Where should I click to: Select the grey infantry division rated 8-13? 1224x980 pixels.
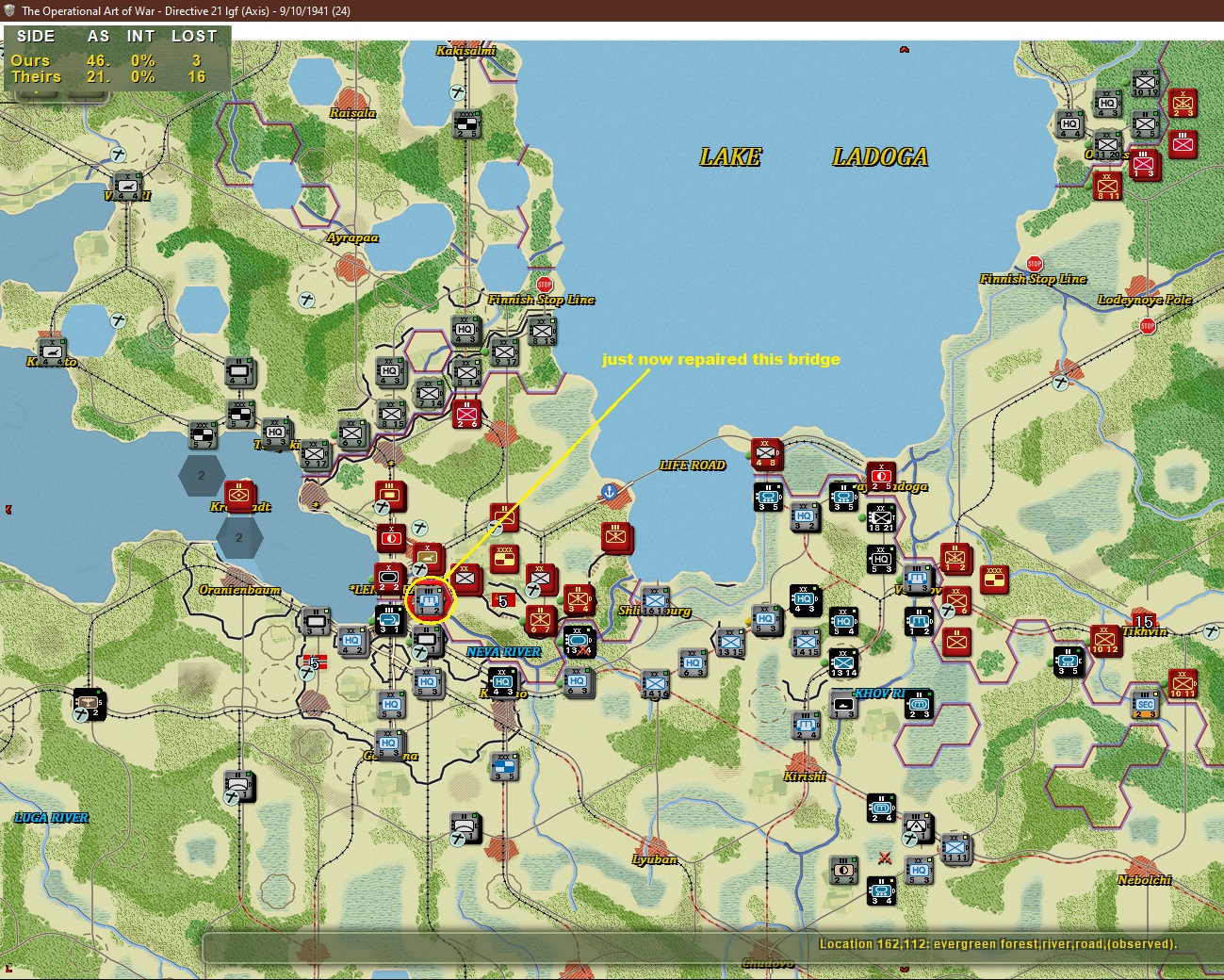[x=543, y=332]
